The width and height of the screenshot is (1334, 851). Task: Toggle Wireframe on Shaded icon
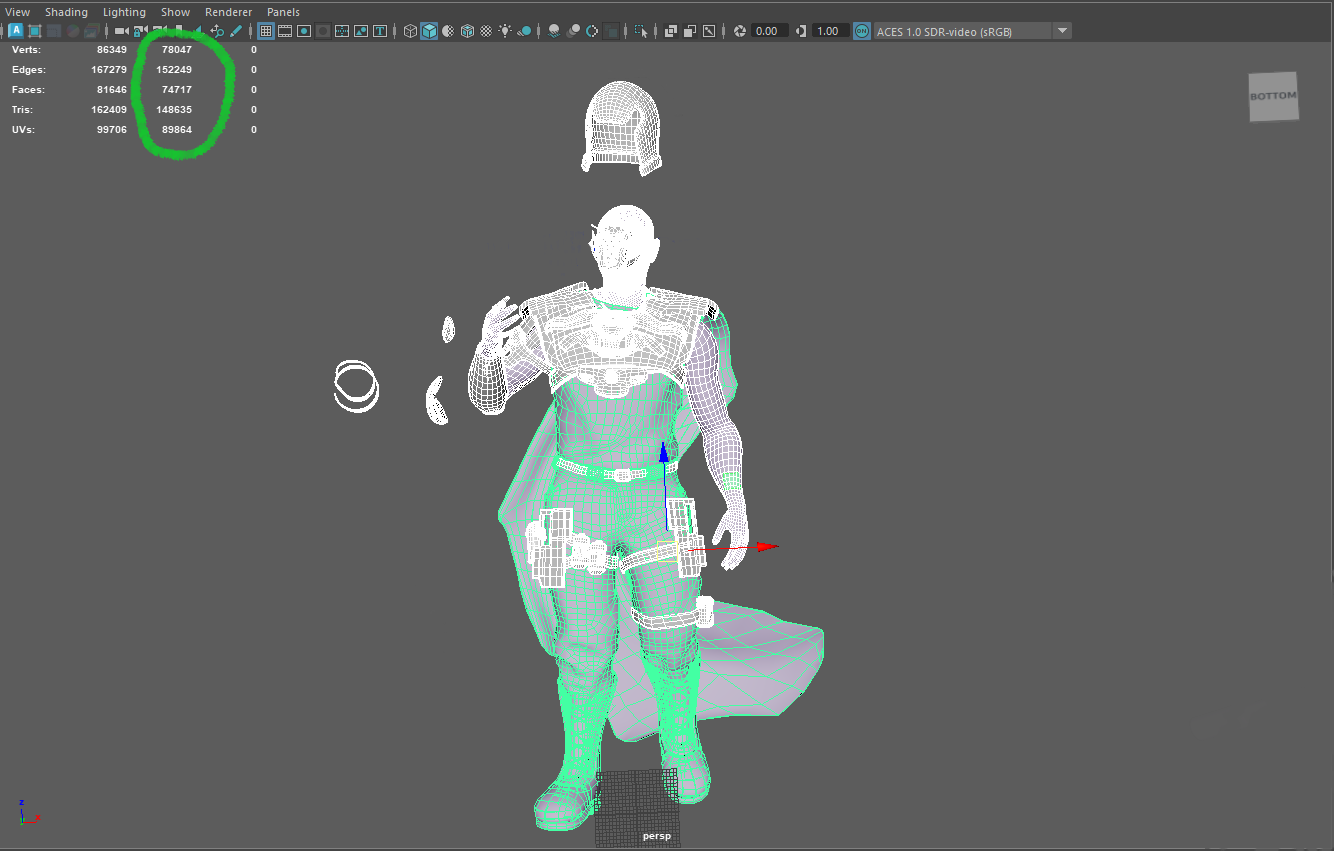(x=467, y=31)
